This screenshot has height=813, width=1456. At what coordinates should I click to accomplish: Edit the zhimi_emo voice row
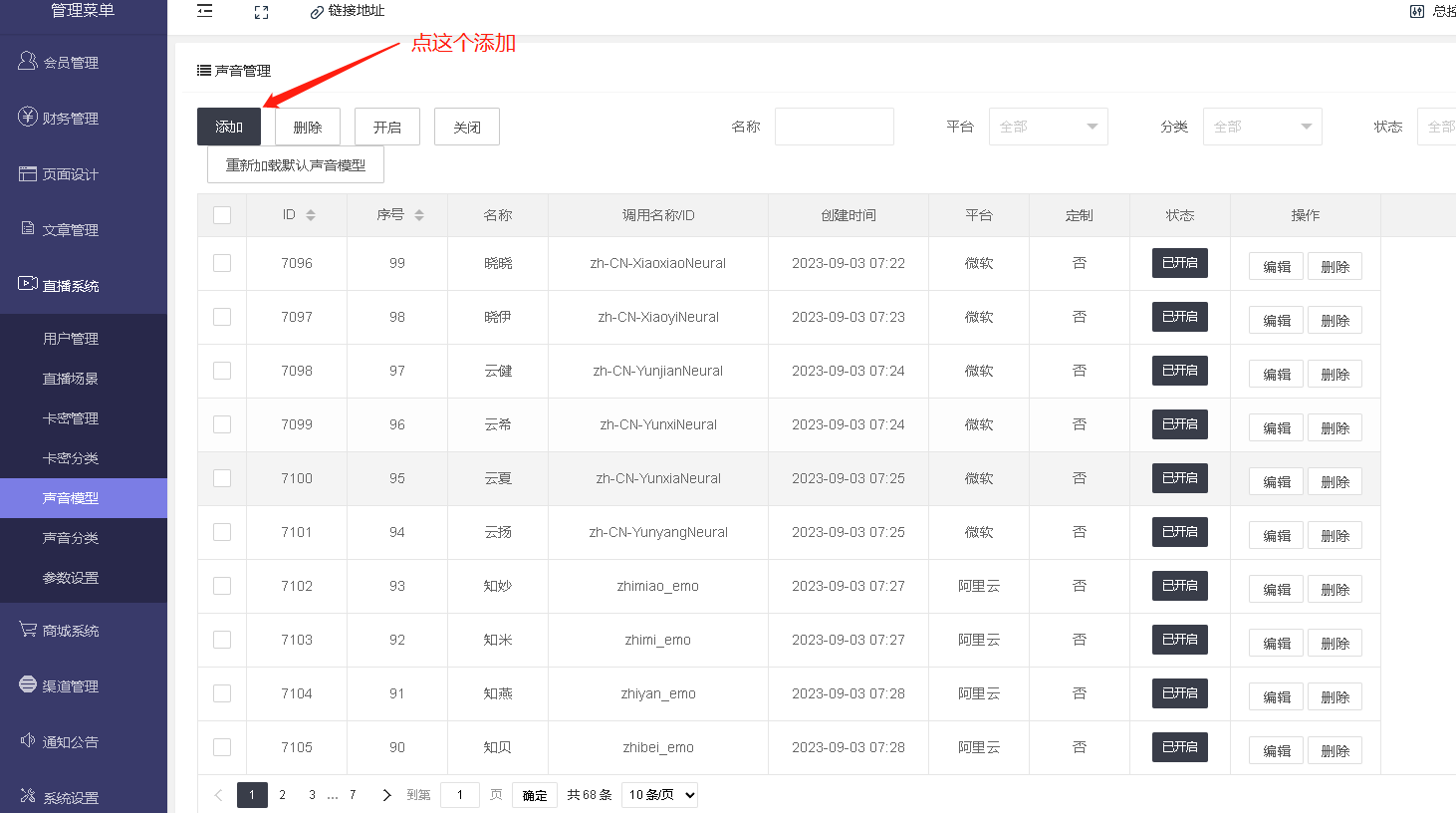tap(1276, 643)
